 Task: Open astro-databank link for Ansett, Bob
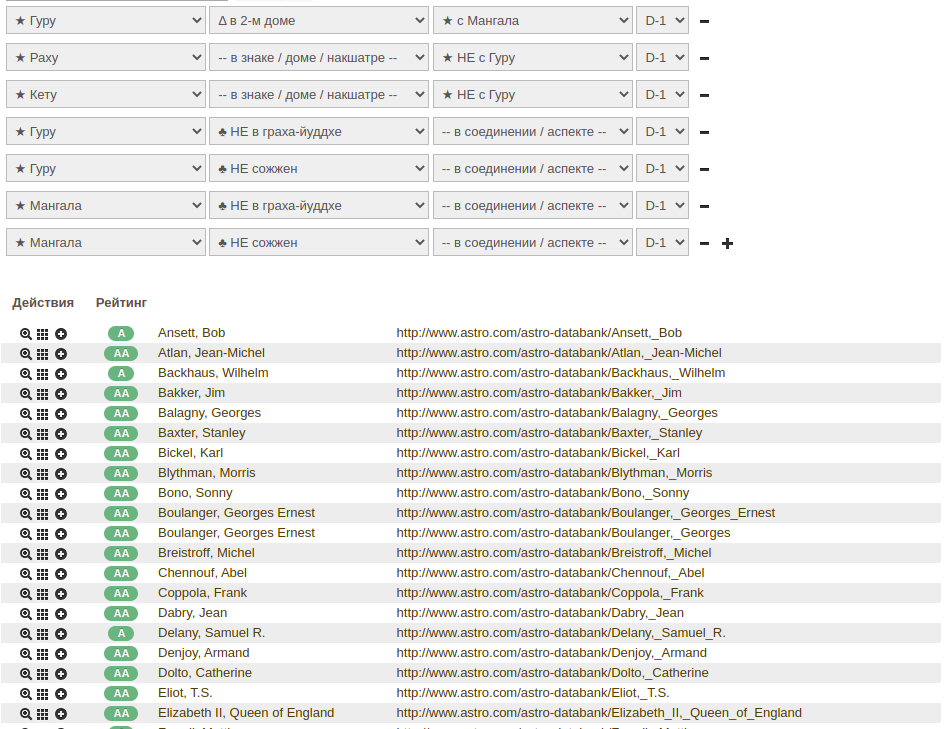tap(539, 333)
